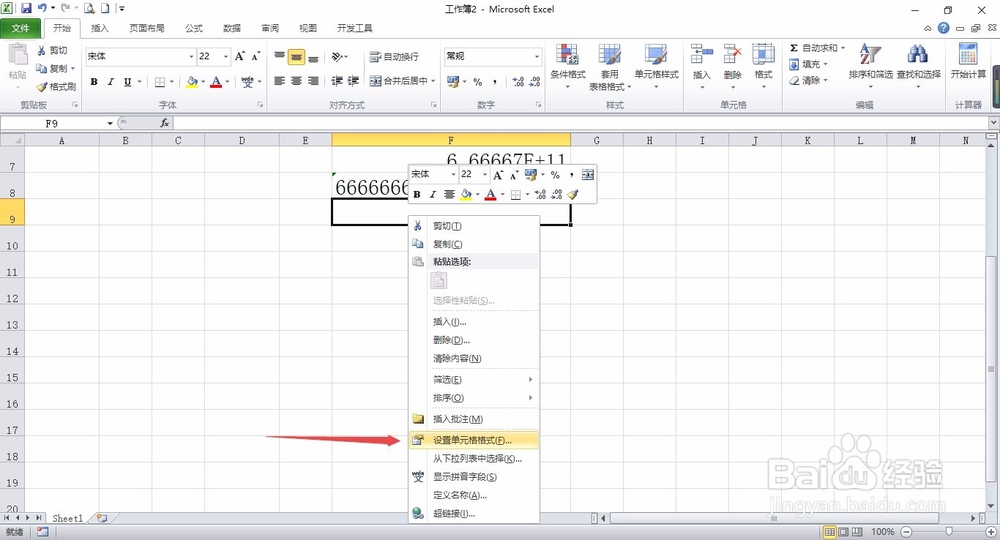Choose Copy (复制) in context menu
The image size is (1000, 540).
[x=474, y=244]
